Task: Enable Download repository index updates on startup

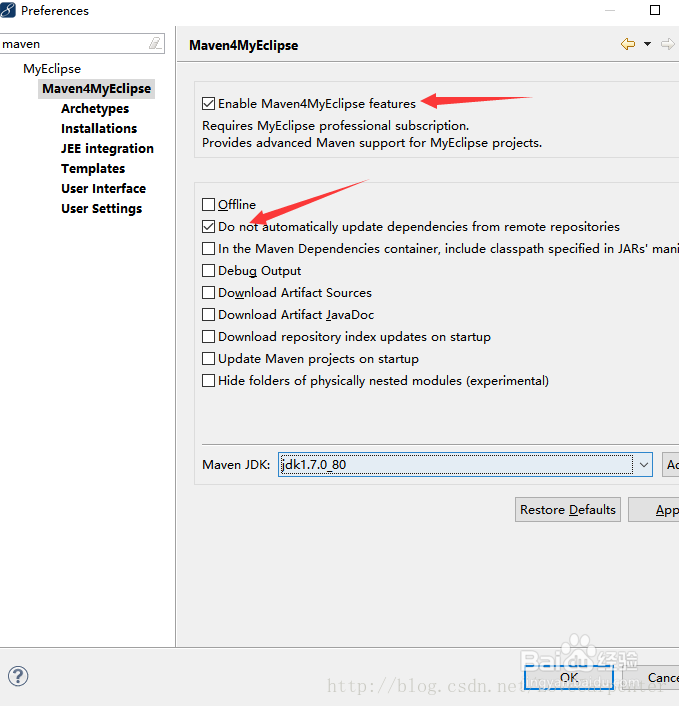Action: point(208,336)
